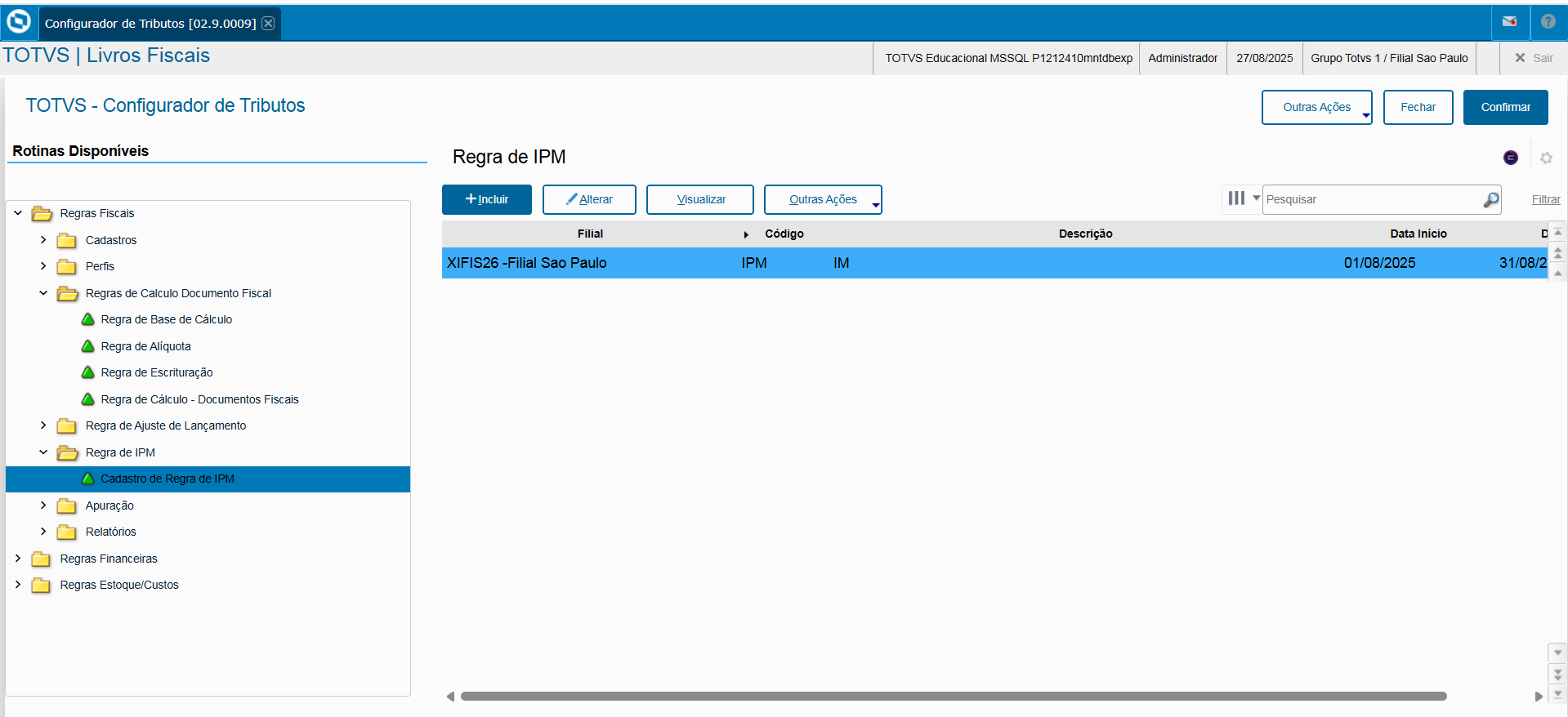Sort by the Código column header

[x=784, y=234]
